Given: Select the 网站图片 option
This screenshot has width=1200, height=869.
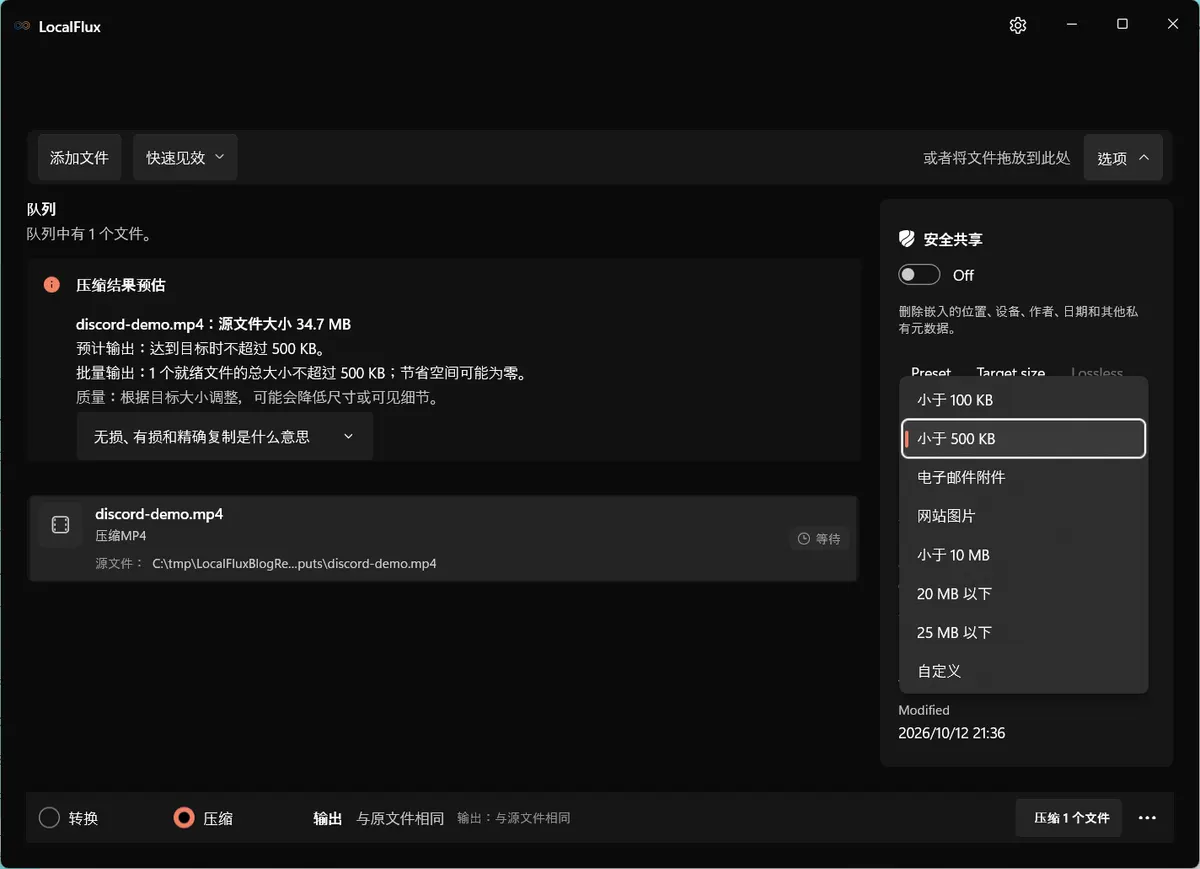Looking at the screenshot, I should point(1024,516).
